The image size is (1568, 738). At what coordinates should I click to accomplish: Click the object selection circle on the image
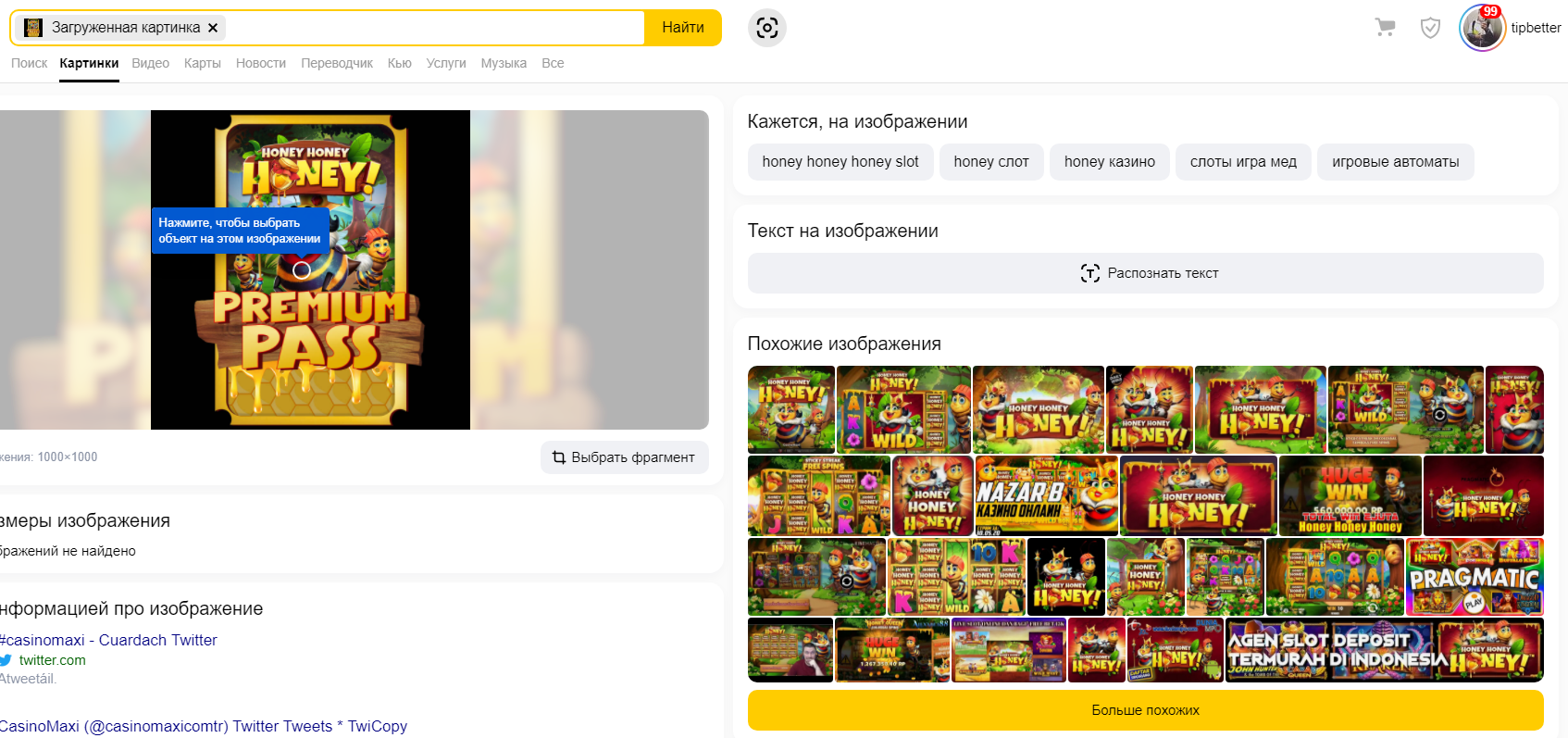pos(302,270)
